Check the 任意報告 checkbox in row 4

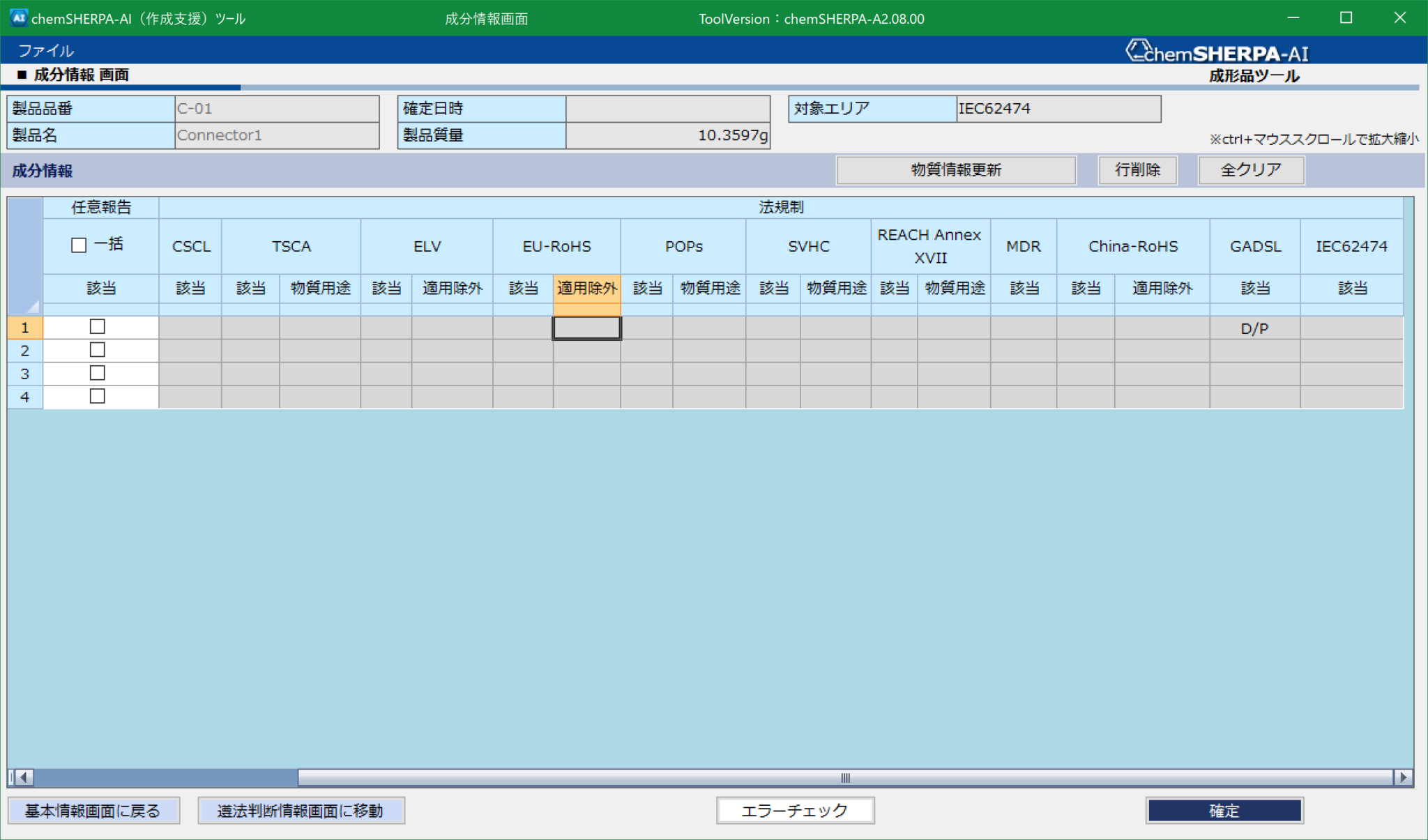tap(98, 396)
